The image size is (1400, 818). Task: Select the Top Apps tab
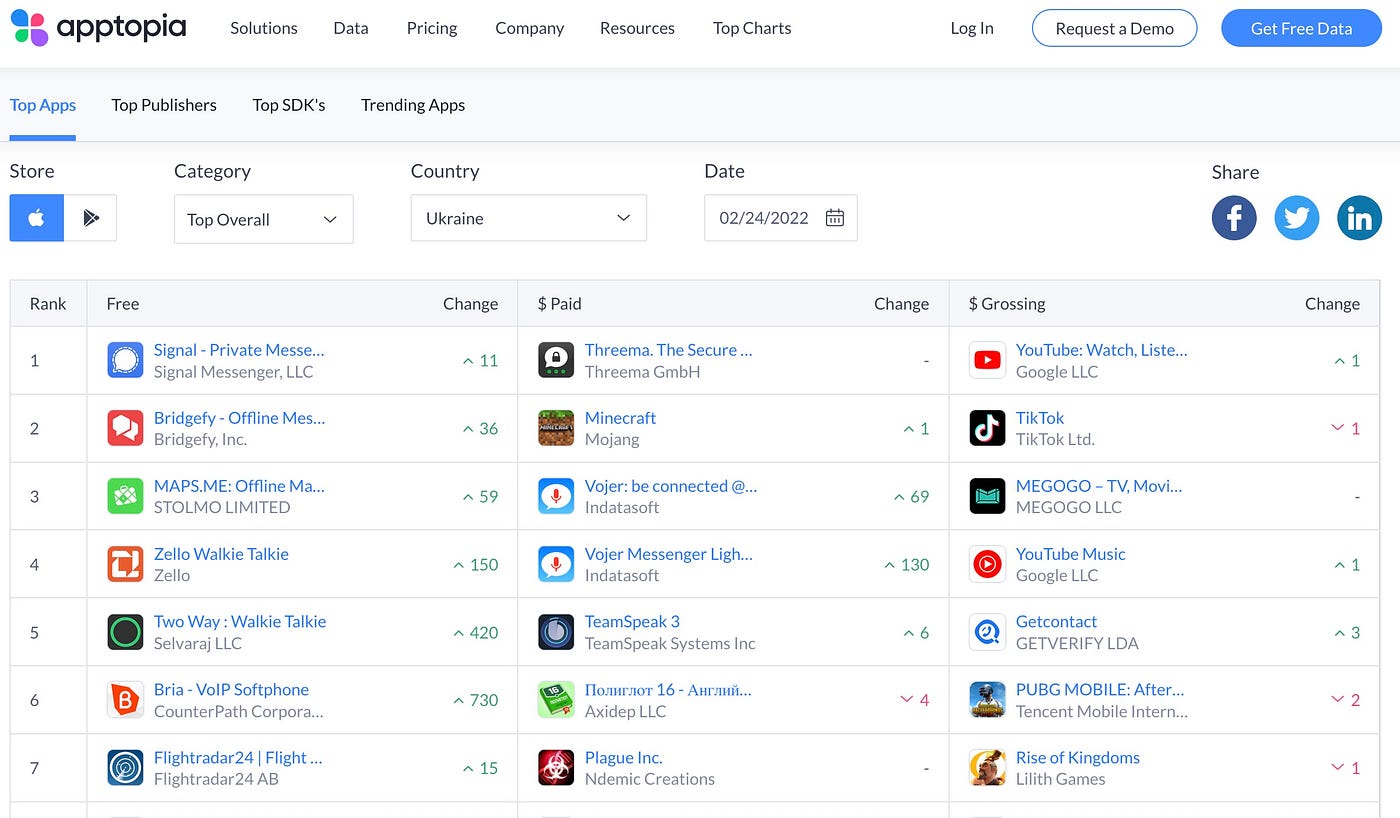pyautogui.click(x=43, y=105)
